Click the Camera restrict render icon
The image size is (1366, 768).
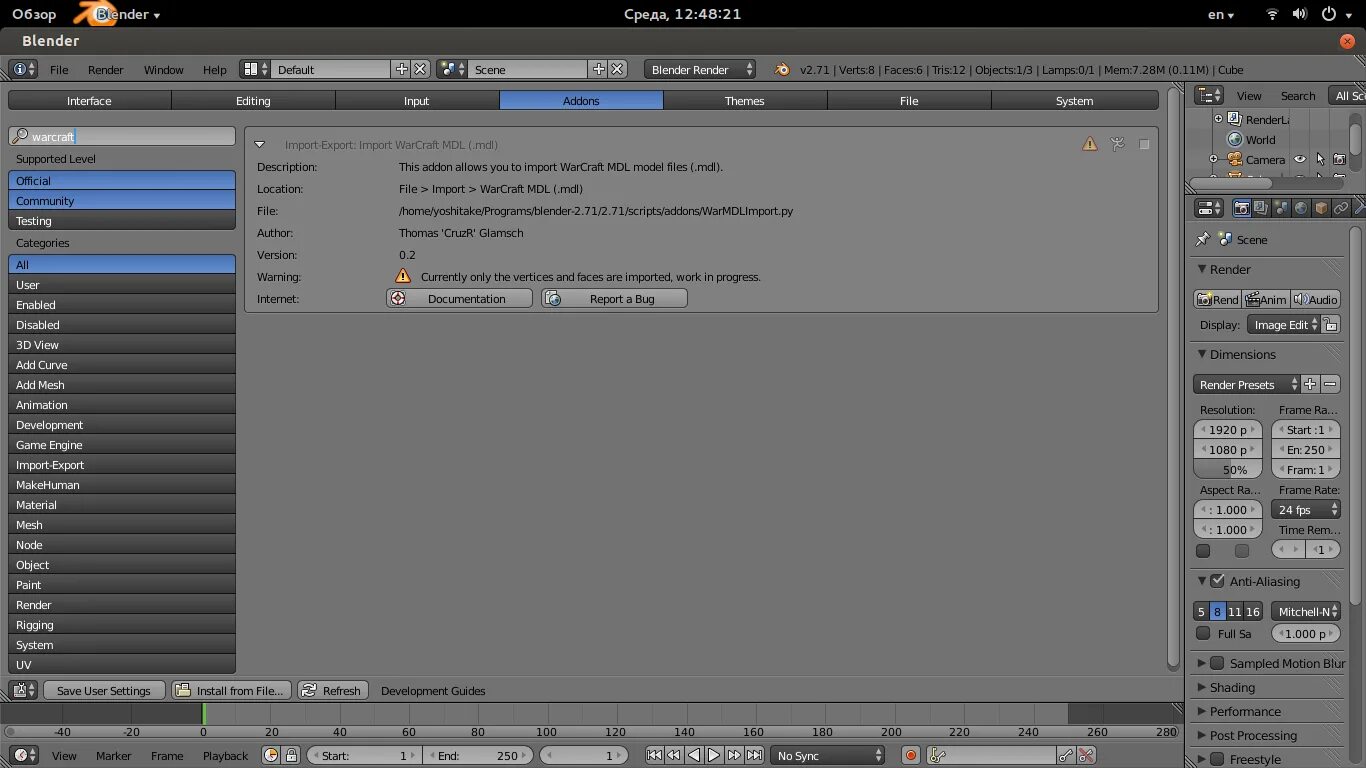point(1340,159)
